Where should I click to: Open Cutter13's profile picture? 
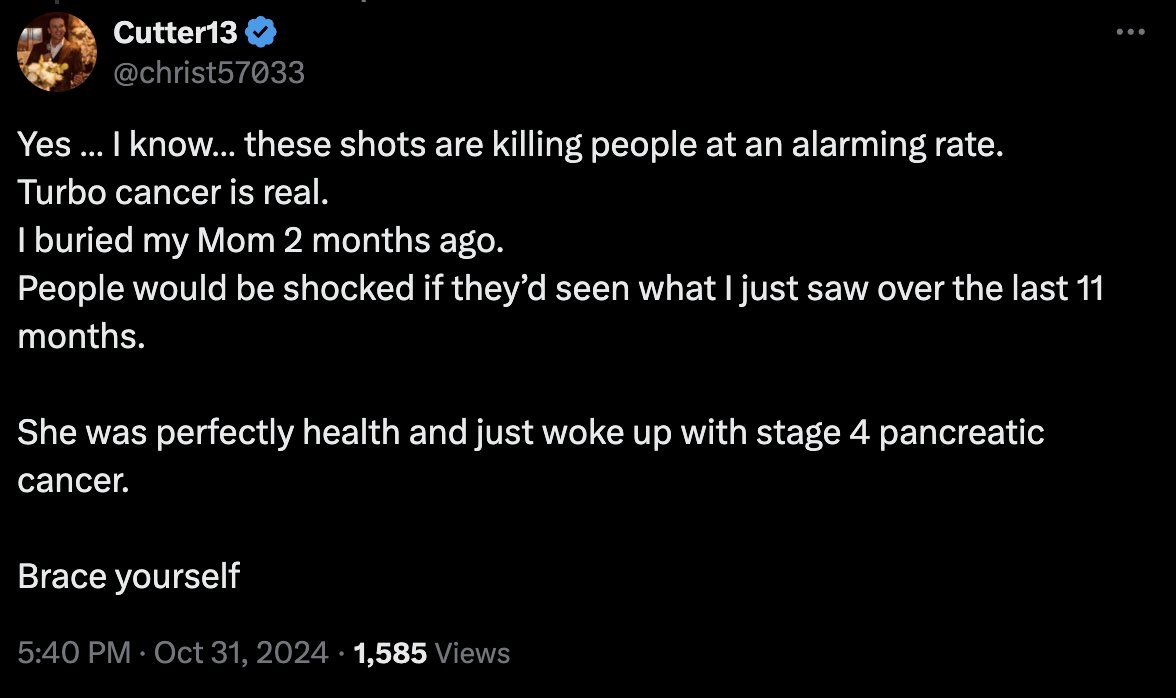tap(57, 53)
